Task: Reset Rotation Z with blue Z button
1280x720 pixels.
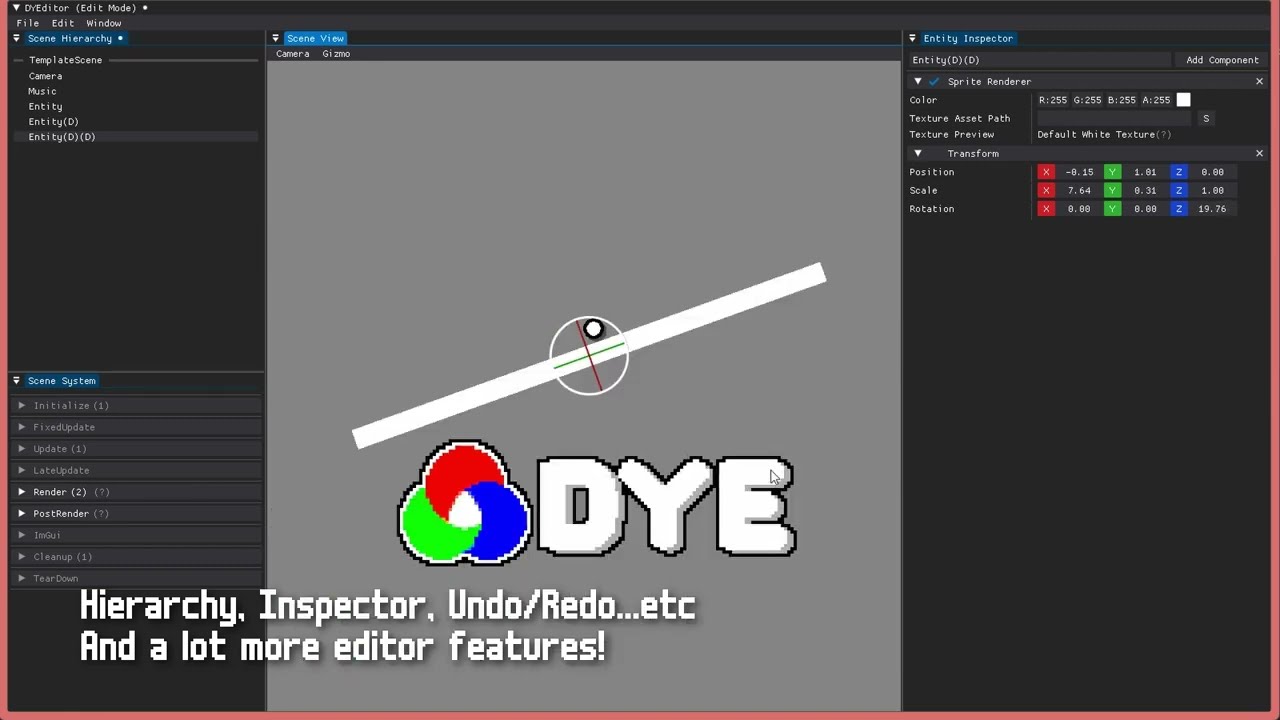Action: point(1179,209)
